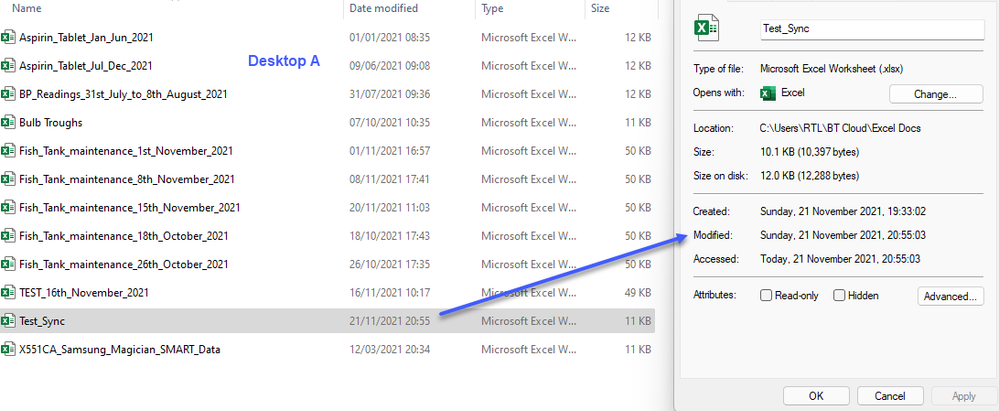Tick the Hidden attribute checkbox
The height and width of the screenshot is (411, 999).
840,296
